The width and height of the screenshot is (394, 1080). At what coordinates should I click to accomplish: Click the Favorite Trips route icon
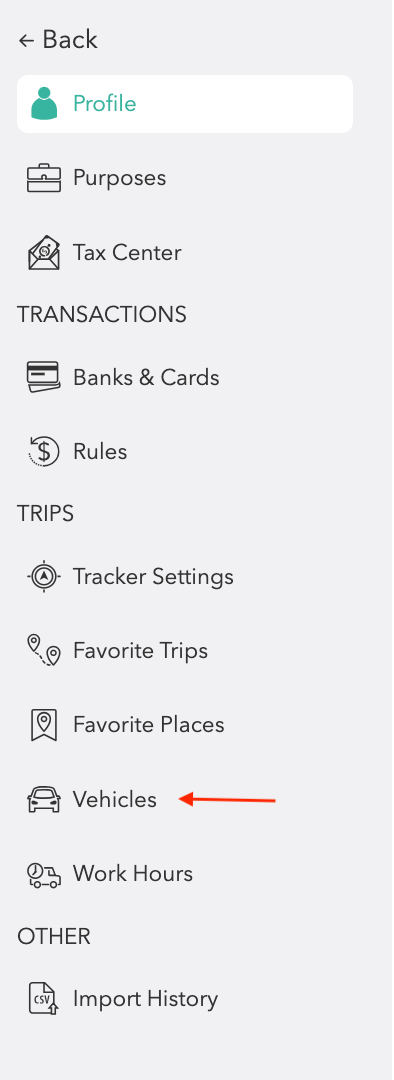pyautogui.click(x=44, y=651)
